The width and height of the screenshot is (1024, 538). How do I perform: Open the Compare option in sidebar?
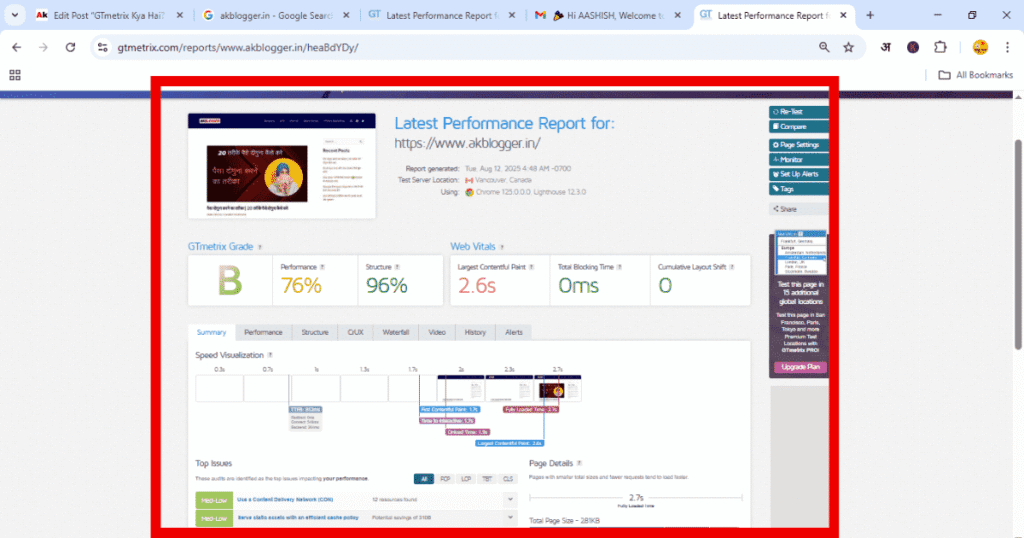(798, 127)
